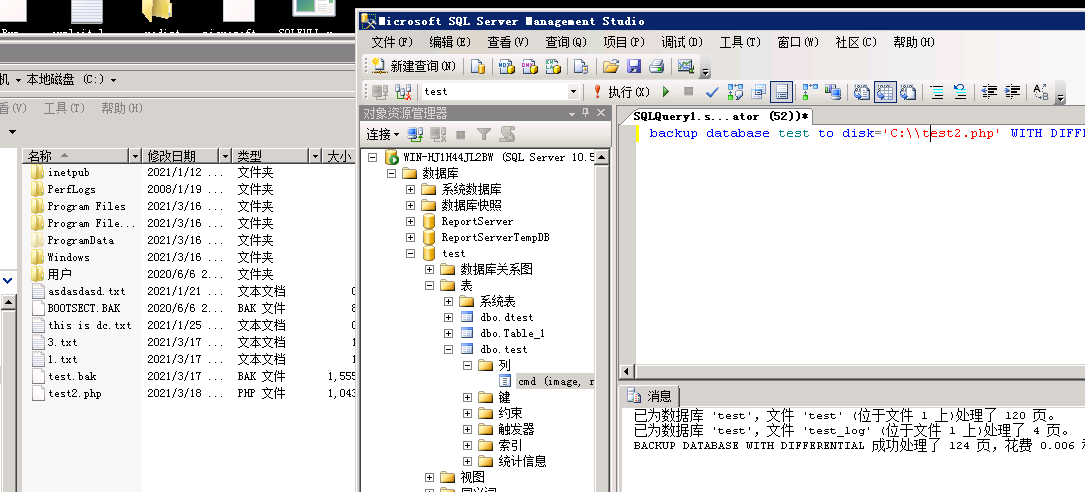Image resolution: width=1085 pixels, height=492 pixels.
Task: Open an Analysis Services XMLA query
Action: [553, 66]
